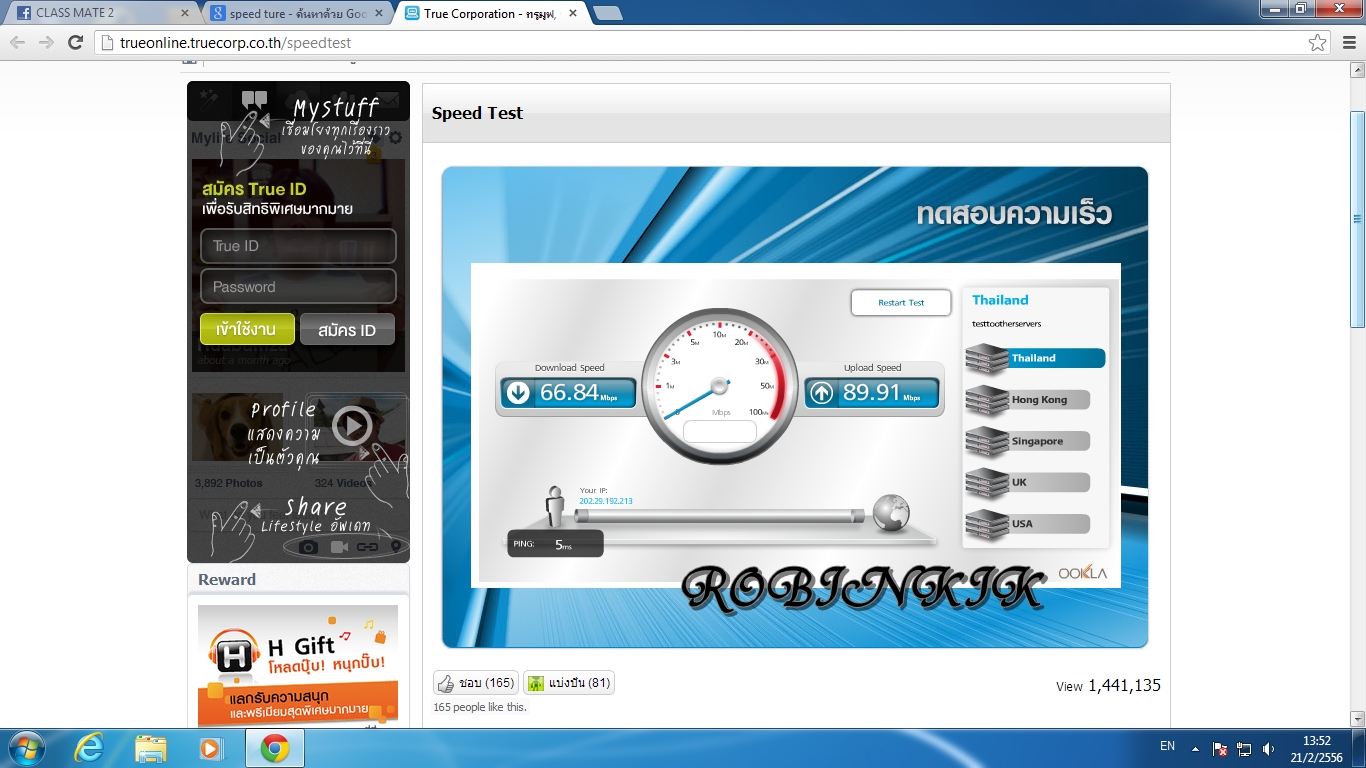Click the ชอบ (165) like button
This screenshot has height=768, width=1366.
point(476,683)
